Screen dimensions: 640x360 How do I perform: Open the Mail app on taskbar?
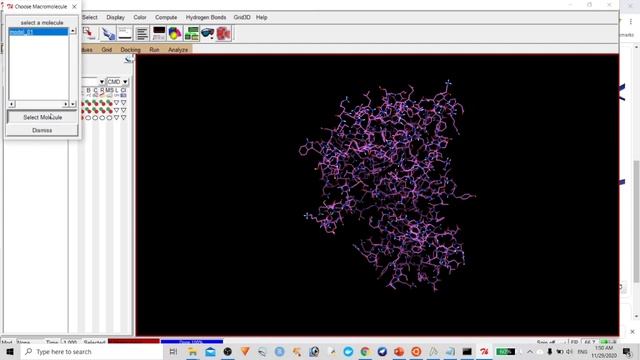click(210, 351)
